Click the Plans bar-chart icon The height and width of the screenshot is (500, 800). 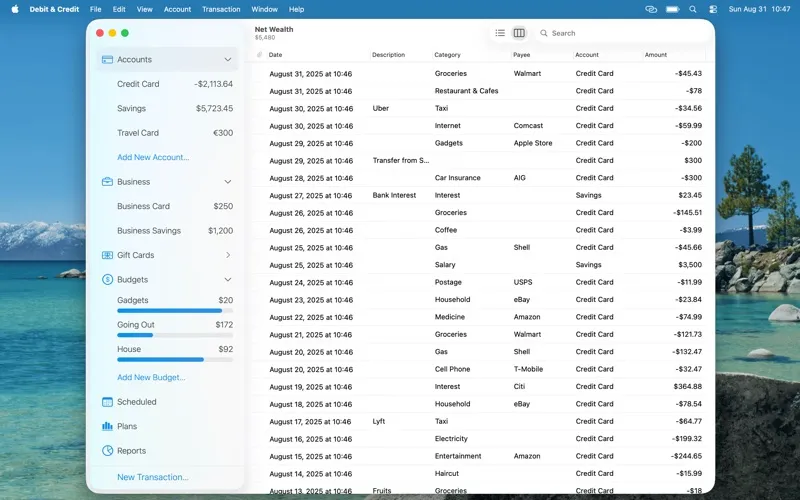107,426
